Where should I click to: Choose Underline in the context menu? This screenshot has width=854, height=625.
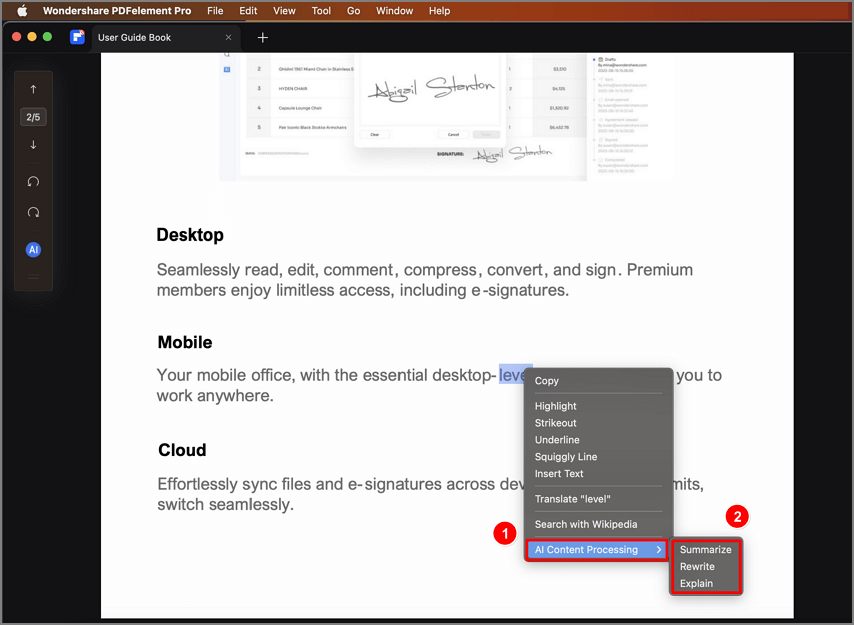pos(599,440)
